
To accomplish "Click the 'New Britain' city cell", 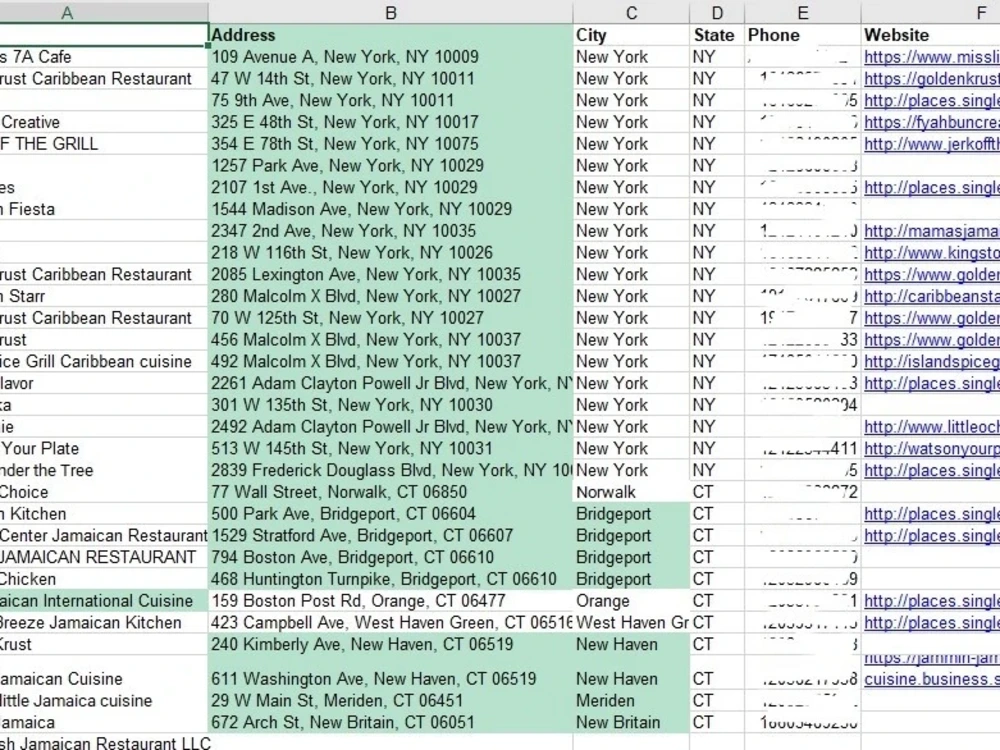I will tap(631, 722).
